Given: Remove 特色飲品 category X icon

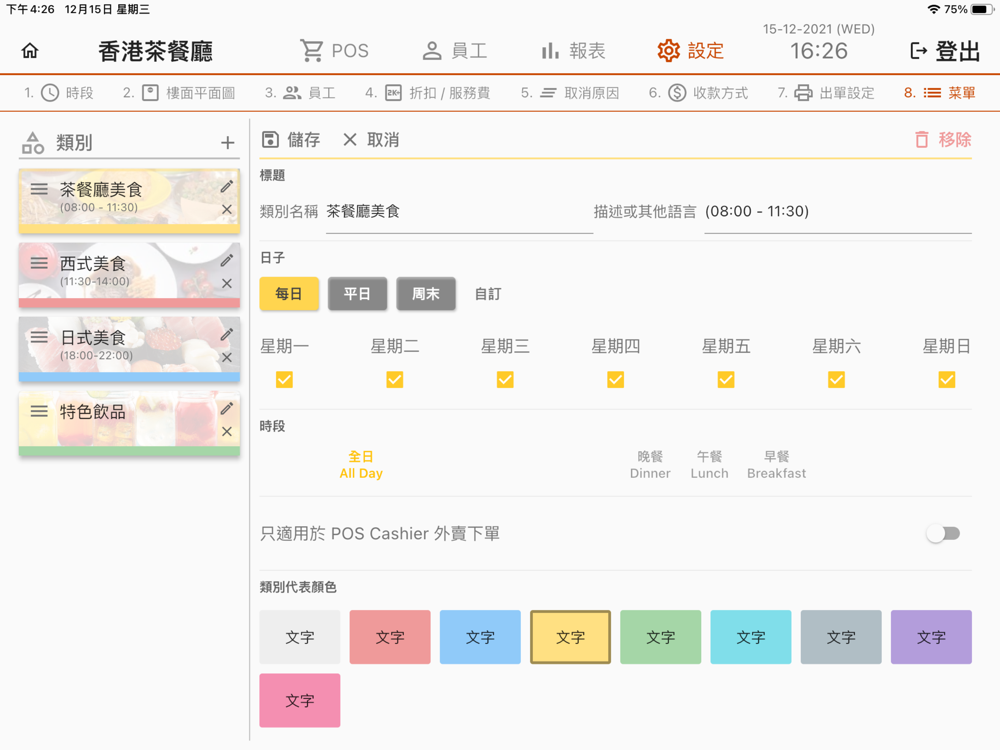Looking at the screenshot, I should tap(227, 431).
